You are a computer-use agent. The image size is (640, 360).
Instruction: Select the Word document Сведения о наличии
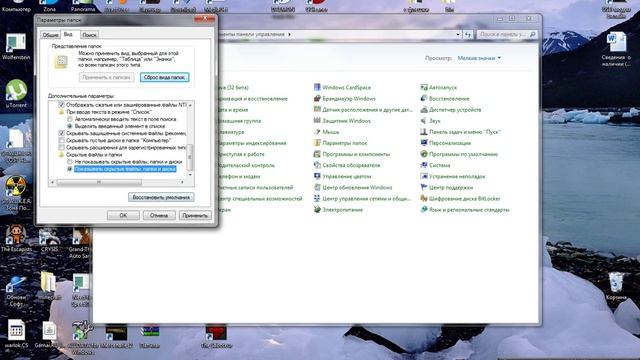616,49
